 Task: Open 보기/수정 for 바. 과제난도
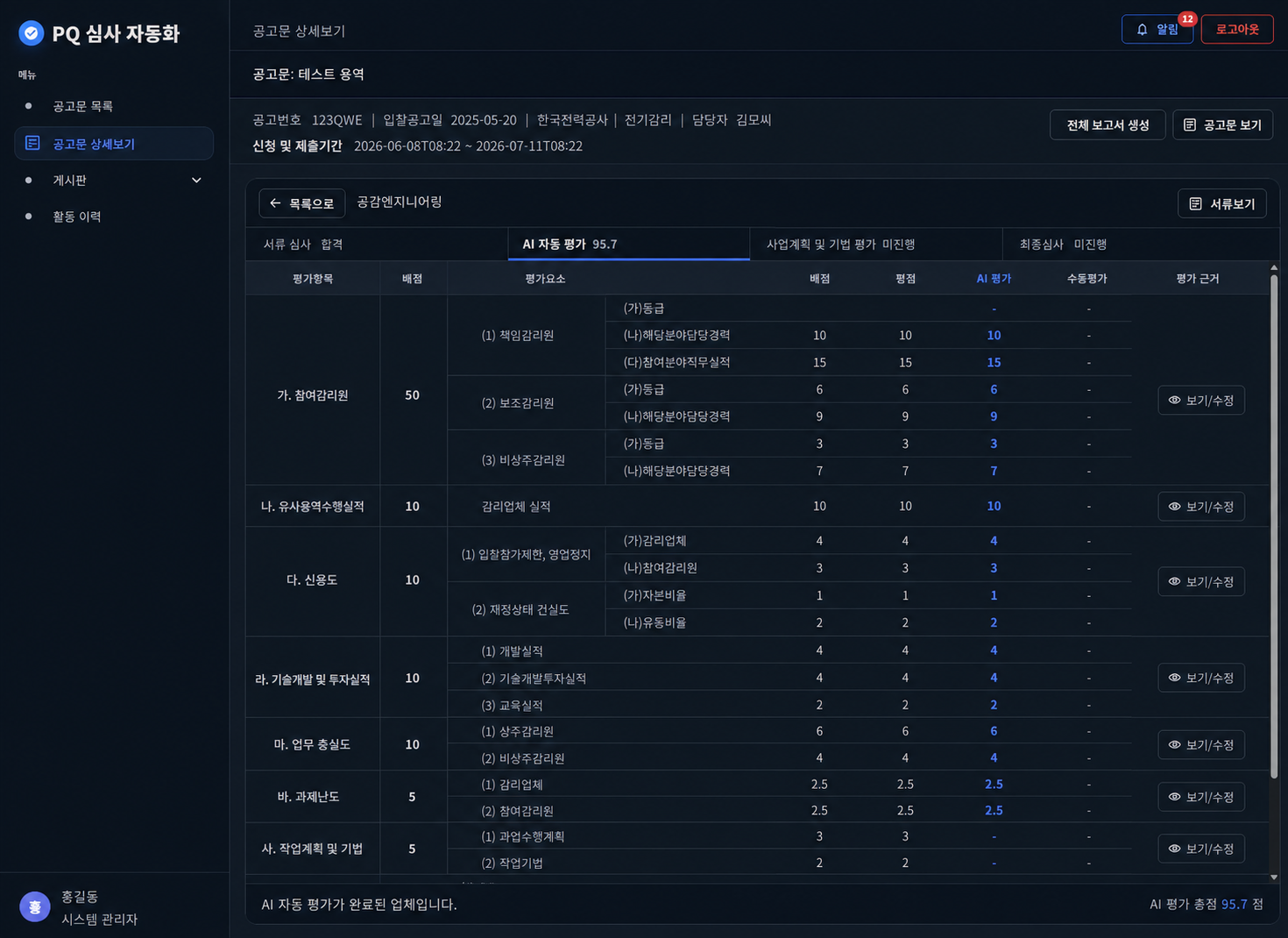click(x=1201, y=797)
